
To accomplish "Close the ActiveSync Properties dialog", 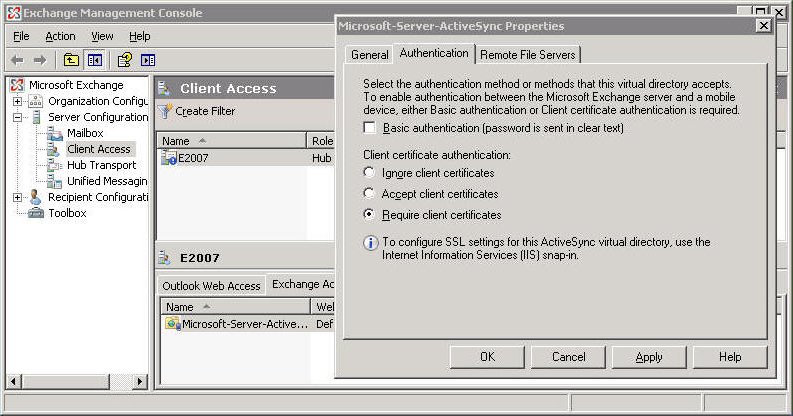I will (763, 25).
